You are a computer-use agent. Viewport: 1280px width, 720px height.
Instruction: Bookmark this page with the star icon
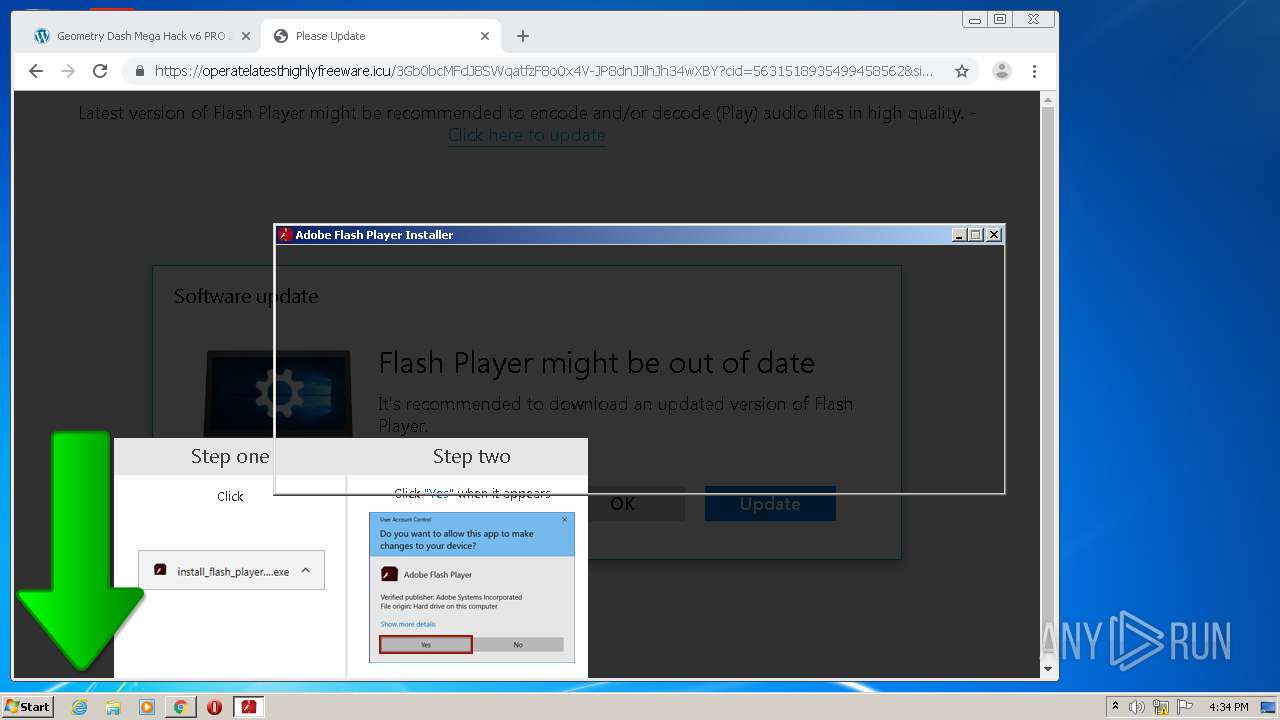(x=962, y=71)
